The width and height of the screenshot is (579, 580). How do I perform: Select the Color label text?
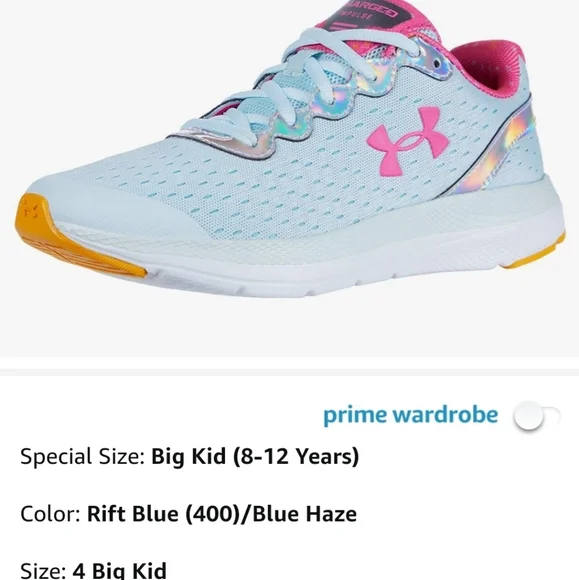50,514
